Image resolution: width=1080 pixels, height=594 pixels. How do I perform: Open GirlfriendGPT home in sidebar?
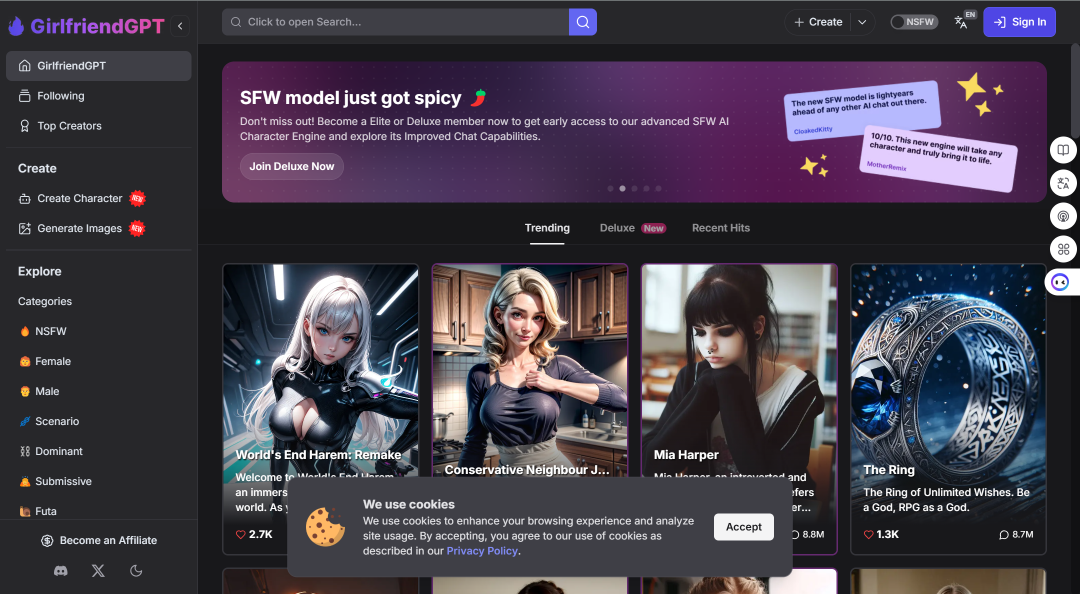(98, 65)
